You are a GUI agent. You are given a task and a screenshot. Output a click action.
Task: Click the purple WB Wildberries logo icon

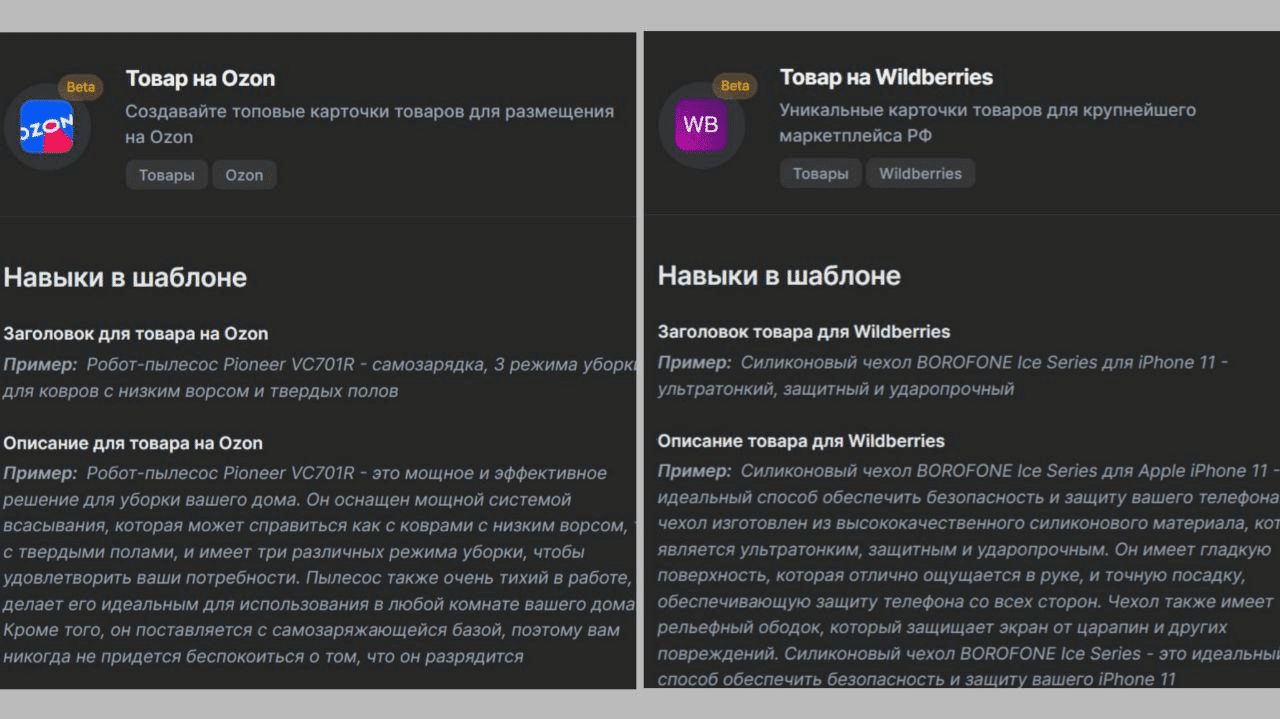click(700, 125)
